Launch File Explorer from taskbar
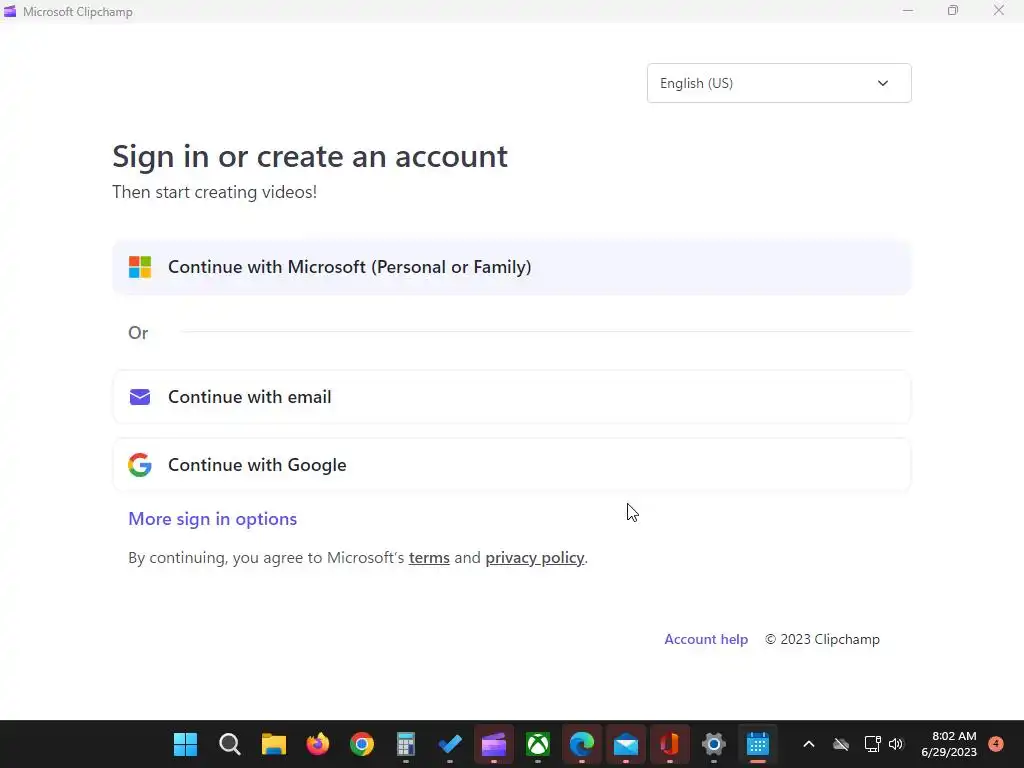Image resolution: width=1024 pixels, height=768 pixels. (x=274, y=744)
